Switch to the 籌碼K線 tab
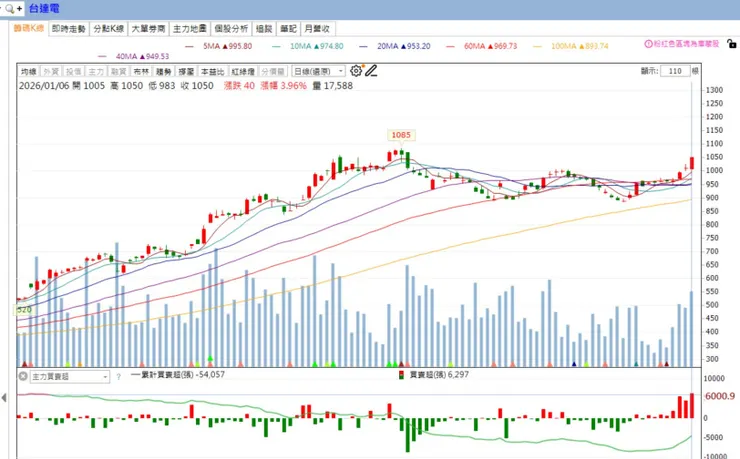This screenshot has width=740, height=459. coord(29,28)
